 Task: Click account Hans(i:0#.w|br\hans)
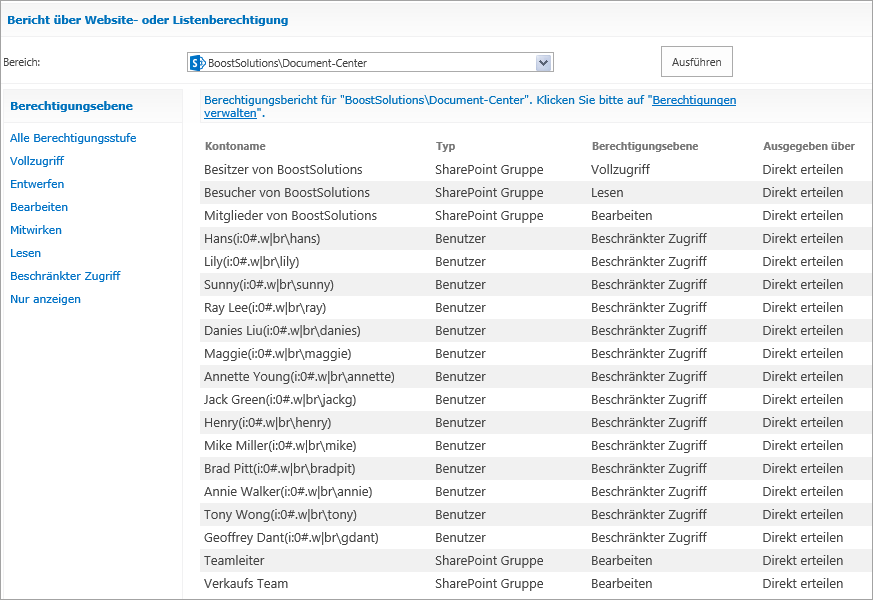pos(262,239)
